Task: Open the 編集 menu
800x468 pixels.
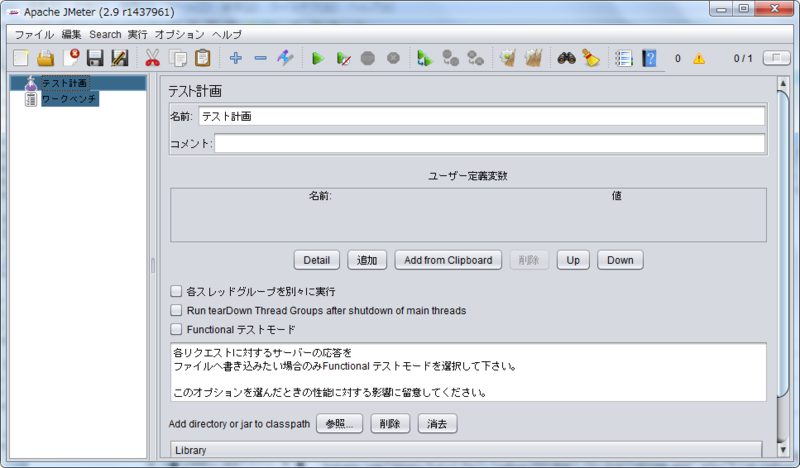Action: pyautogui.click(x=71, y=34)
